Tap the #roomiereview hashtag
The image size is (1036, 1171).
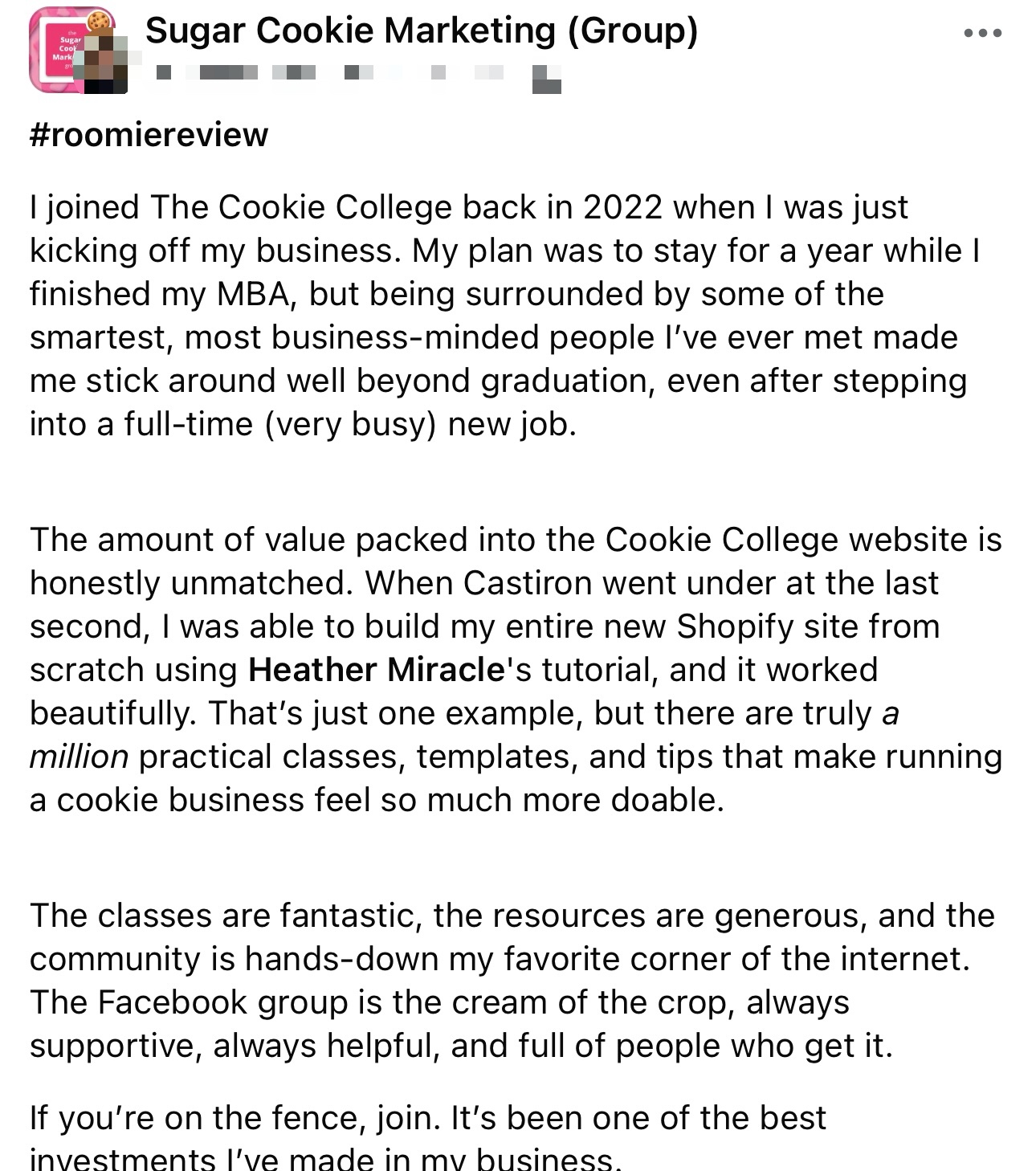click(149, 135)
